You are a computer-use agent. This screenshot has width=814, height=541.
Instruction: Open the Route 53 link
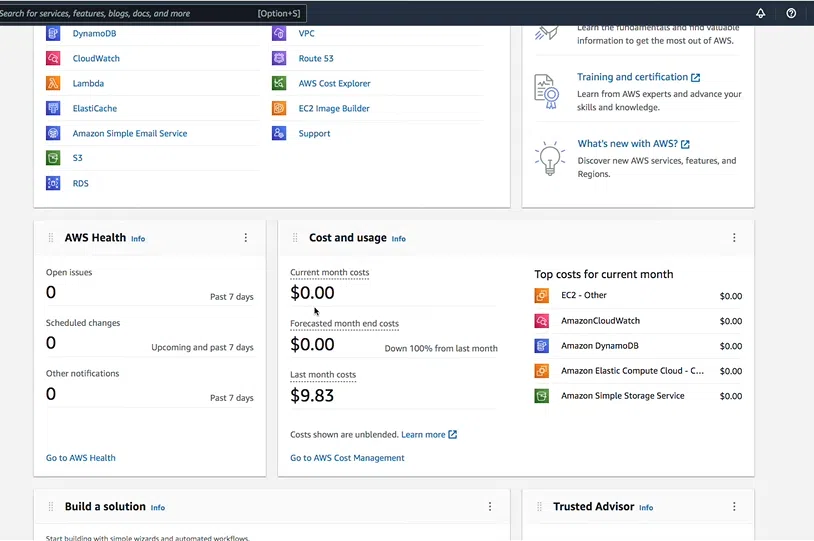pos(316,58)
